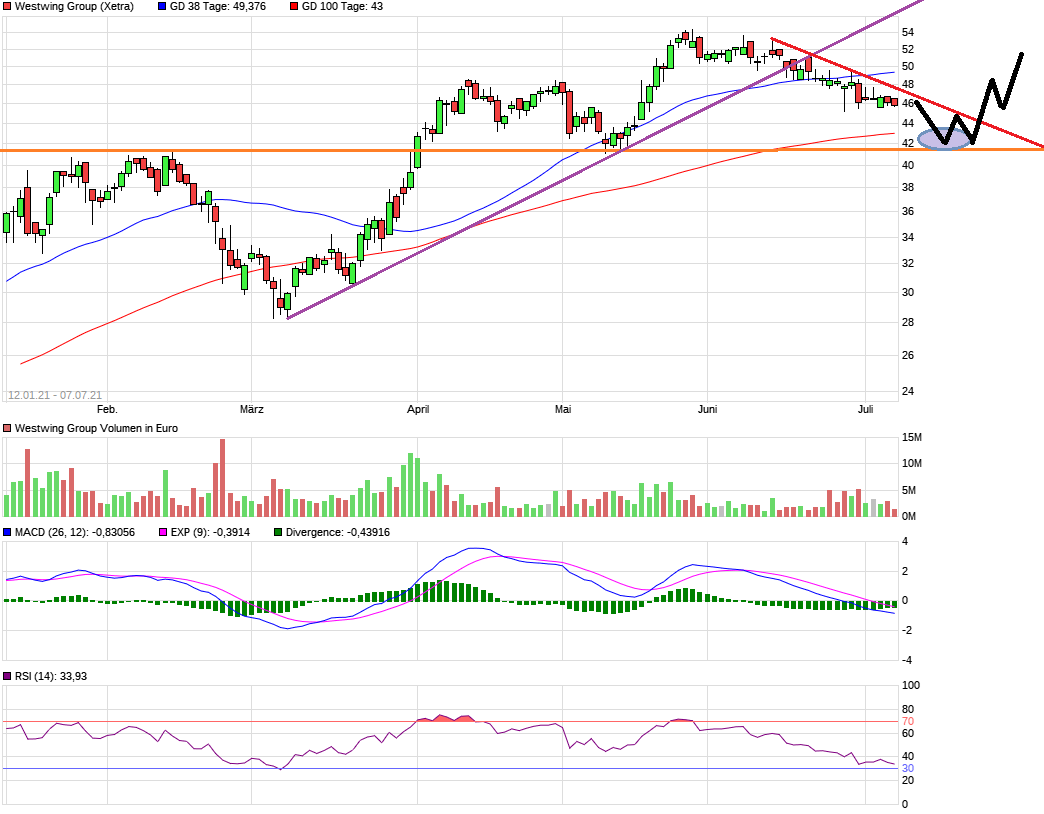
Task: Click RSI axis value 80
Action: [x=908, y=710]
